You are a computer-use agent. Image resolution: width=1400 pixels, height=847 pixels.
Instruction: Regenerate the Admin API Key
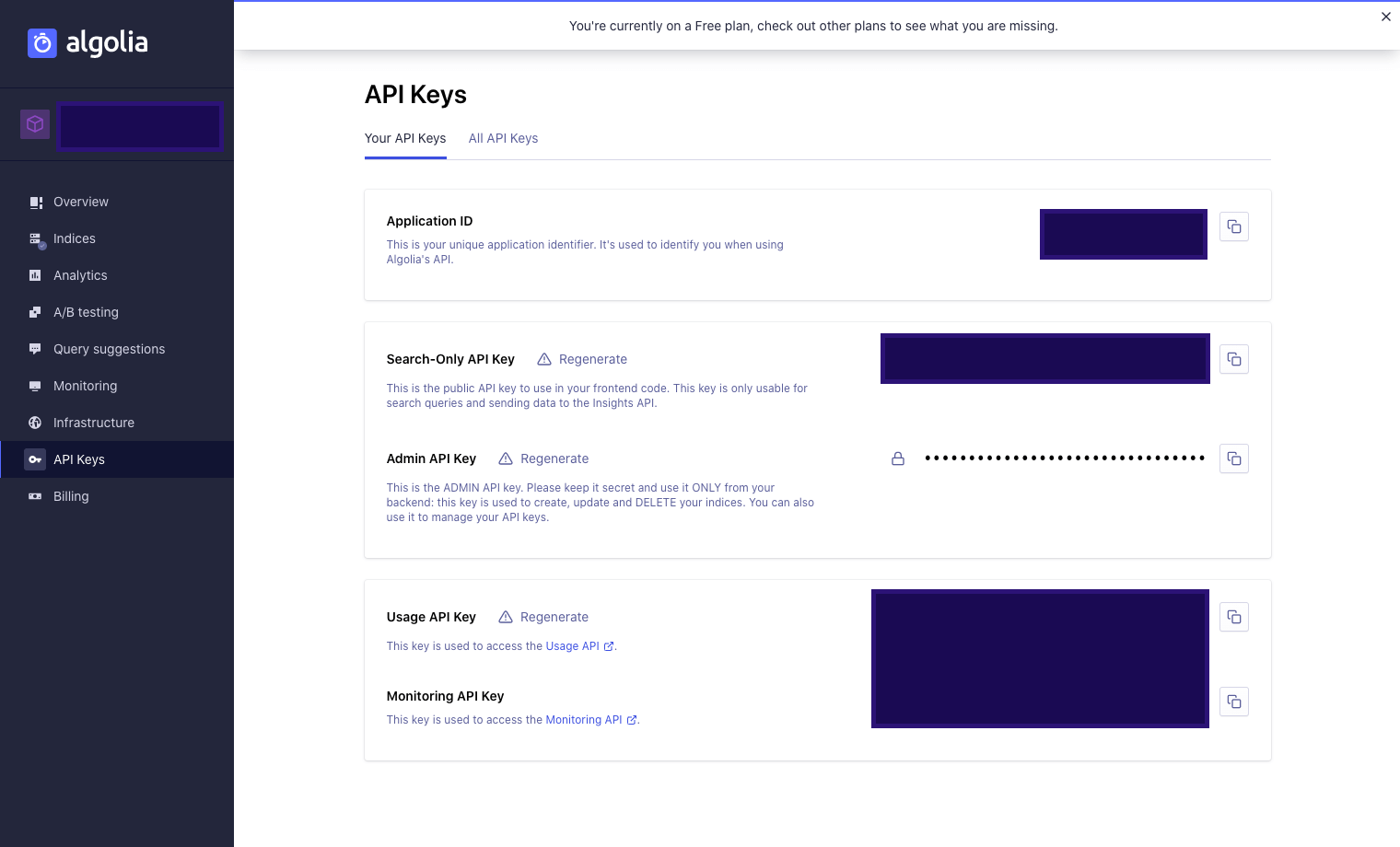(x=543, y=458)
